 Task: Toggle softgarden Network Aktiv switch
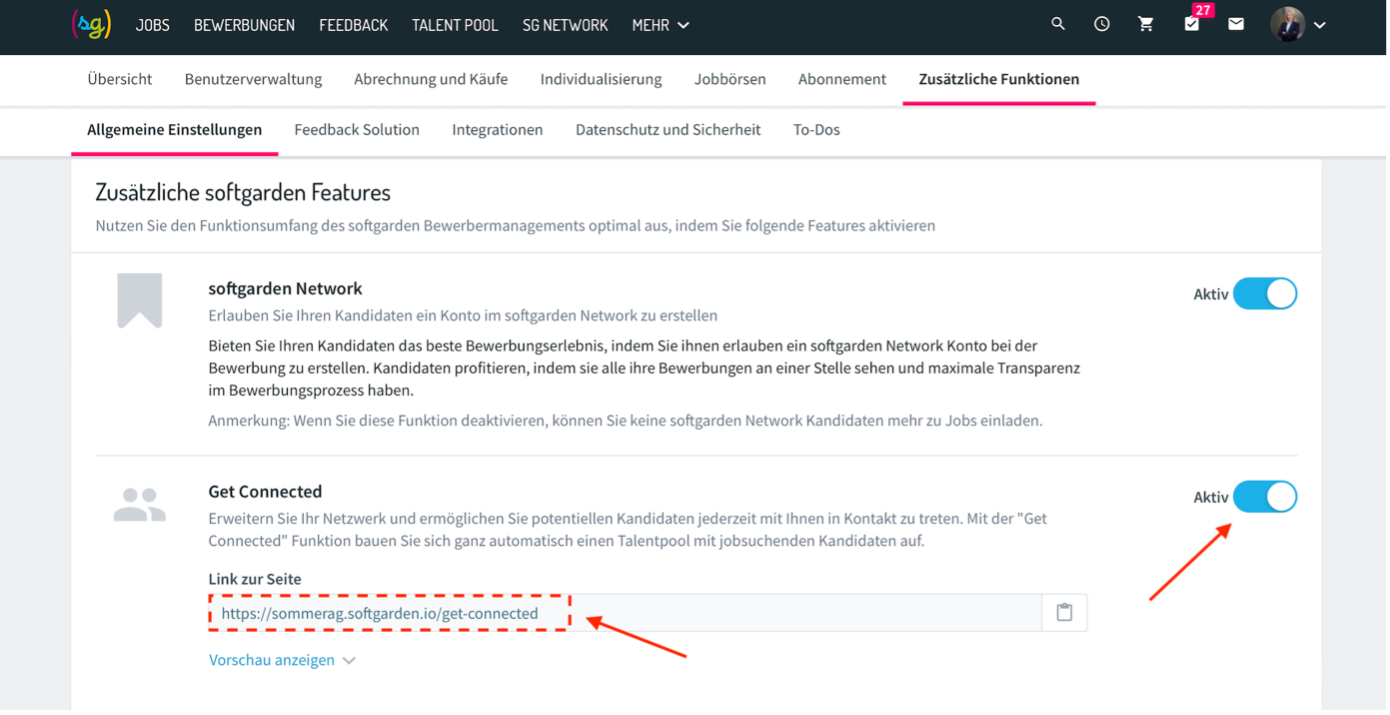[x=1264, y=294]
